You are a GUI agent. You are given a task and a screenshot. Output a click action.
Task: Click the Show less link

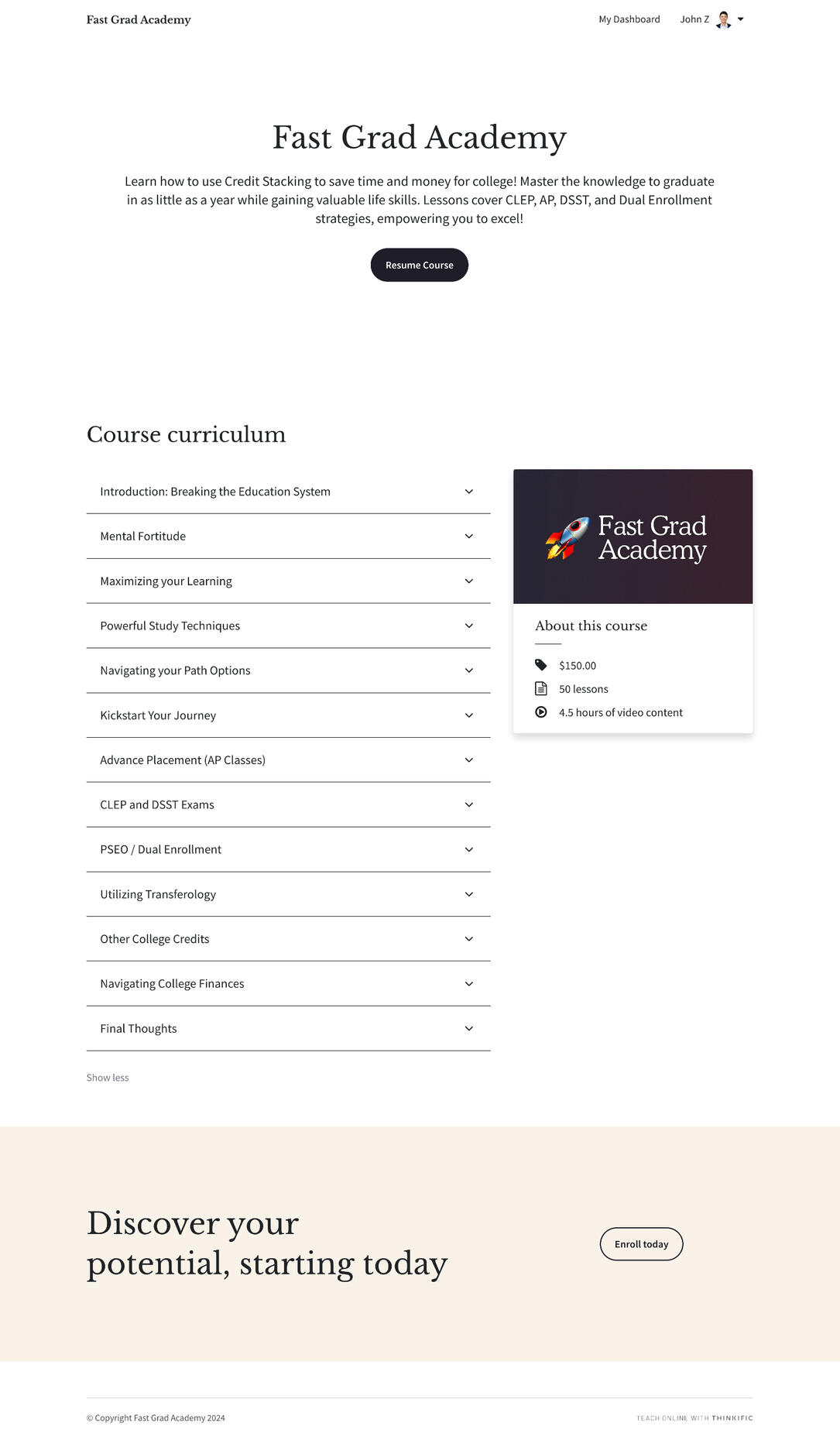[108, 1078]
